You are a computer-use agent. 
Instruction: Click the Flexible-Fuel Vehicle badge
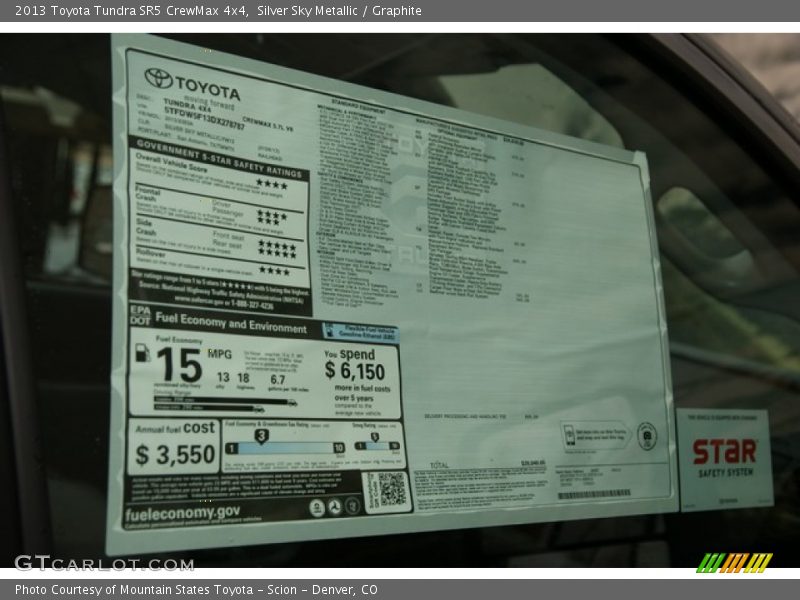click(x=360, y=332)
